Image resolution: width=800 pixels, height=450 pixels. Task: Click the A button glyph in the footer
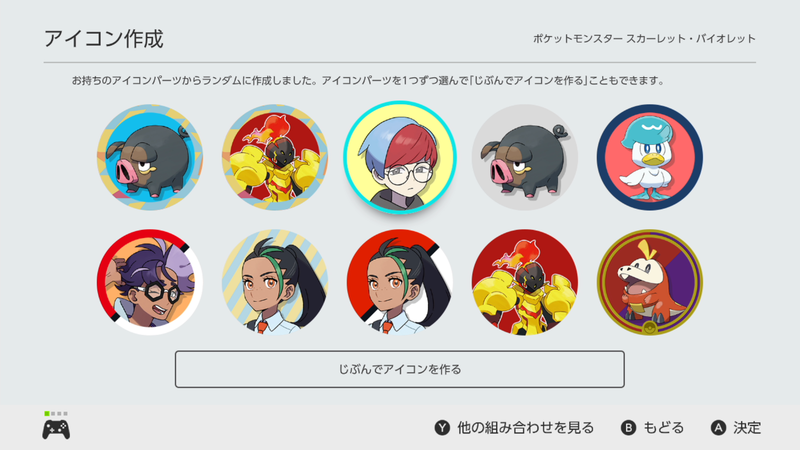point(718,428)
